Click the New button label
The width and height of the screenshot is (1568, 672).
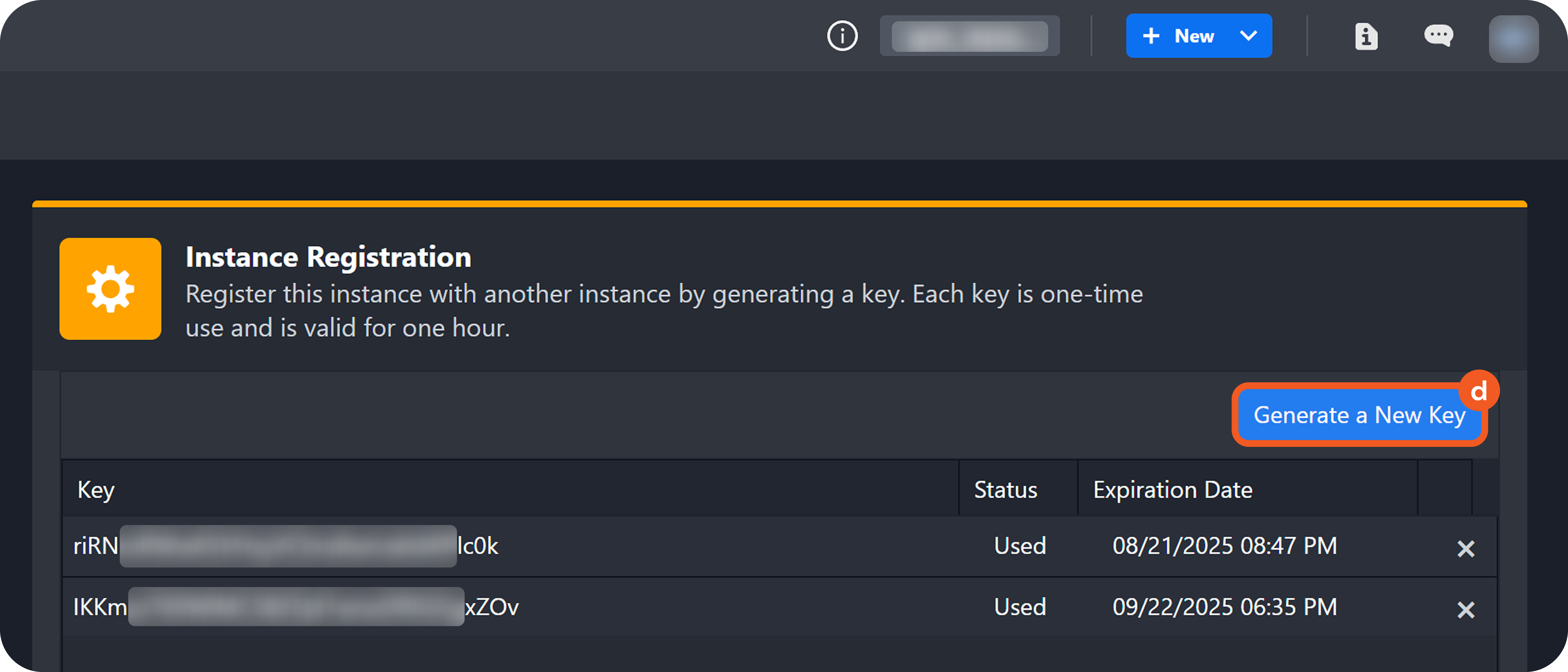(1194, 36)
